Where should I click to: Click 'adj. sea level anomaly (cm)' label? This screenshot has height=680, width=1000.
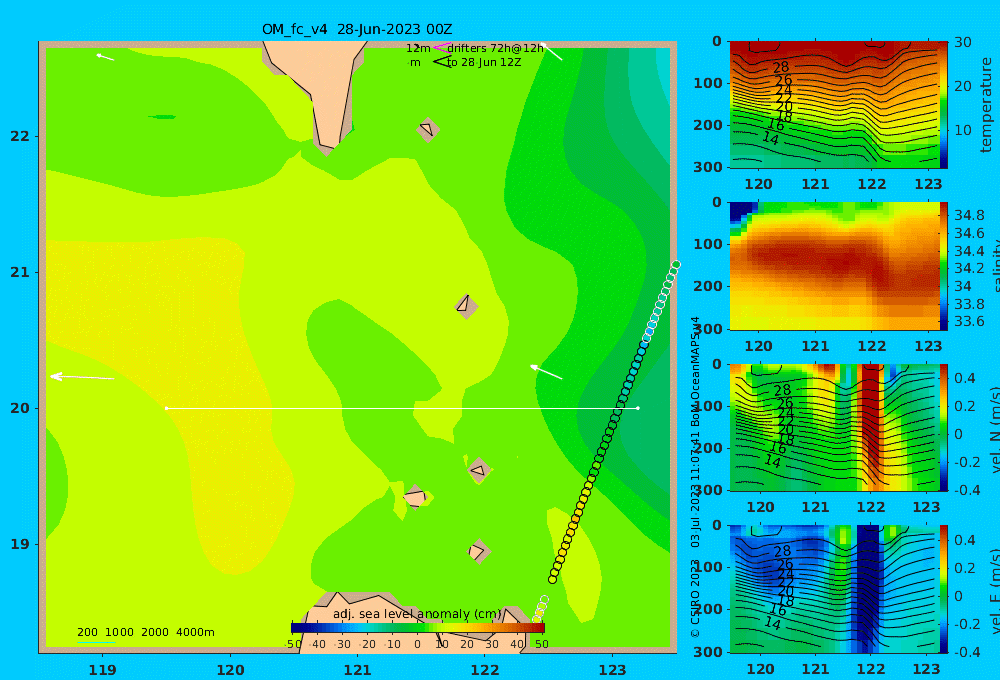coord(417,614)
